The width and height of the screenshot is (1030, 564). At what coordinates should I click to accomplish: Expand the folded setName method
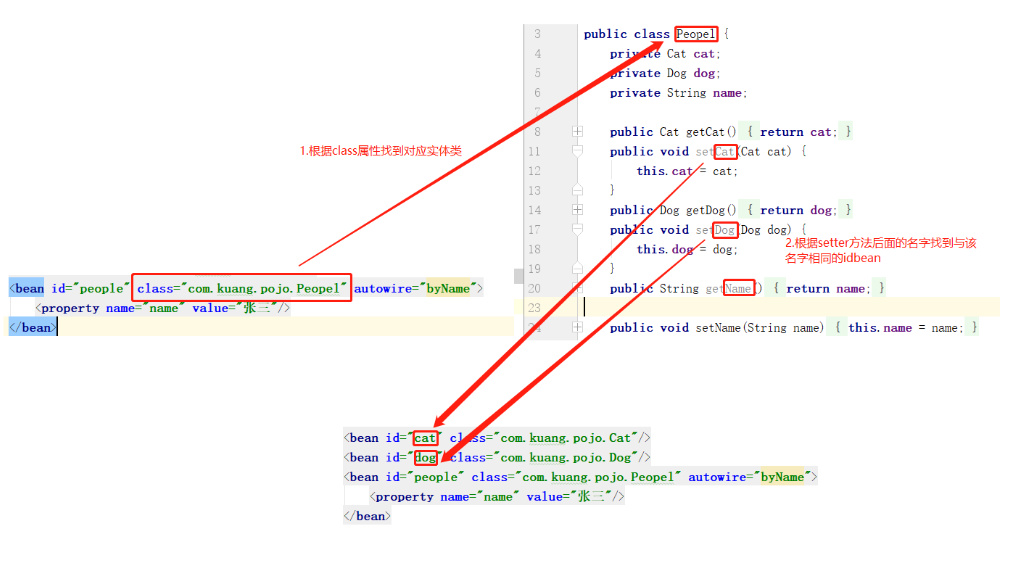(x=577, y=327)
